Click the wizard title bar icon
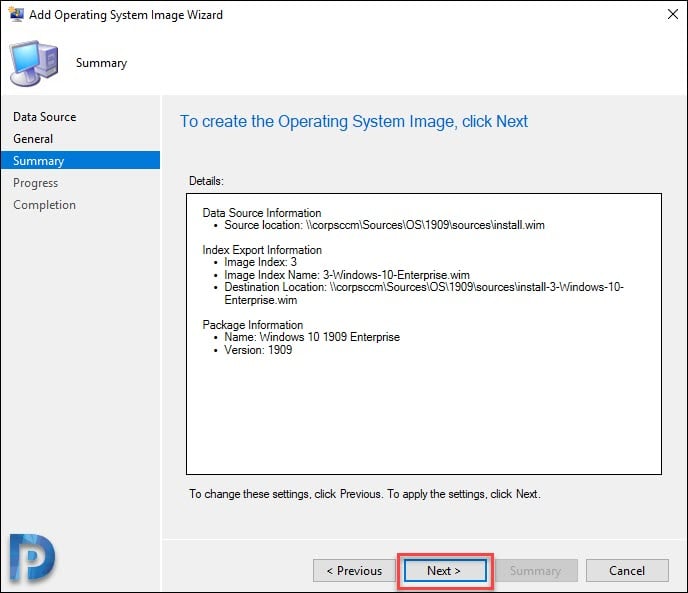 [x=16, y=14]
